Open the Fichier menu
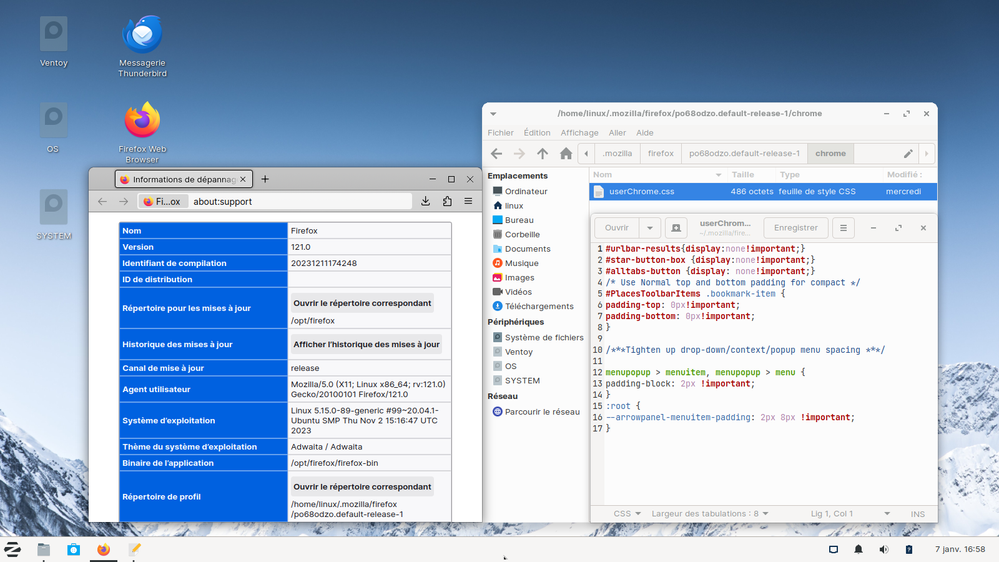Screen dimensions: 999x562 tap(500, 133)
